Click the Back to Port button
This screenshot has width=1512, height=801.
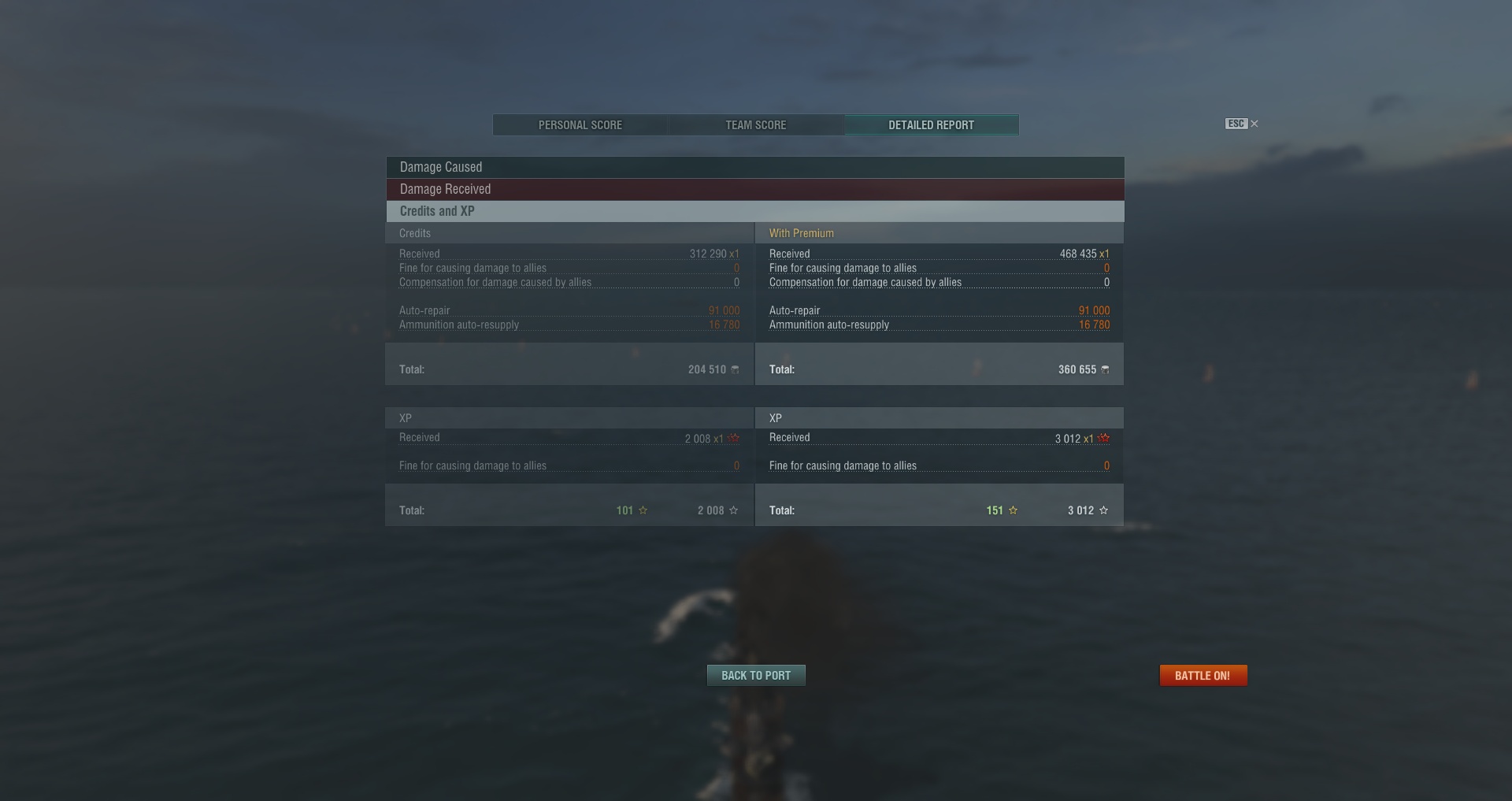(x=756, y=676)
